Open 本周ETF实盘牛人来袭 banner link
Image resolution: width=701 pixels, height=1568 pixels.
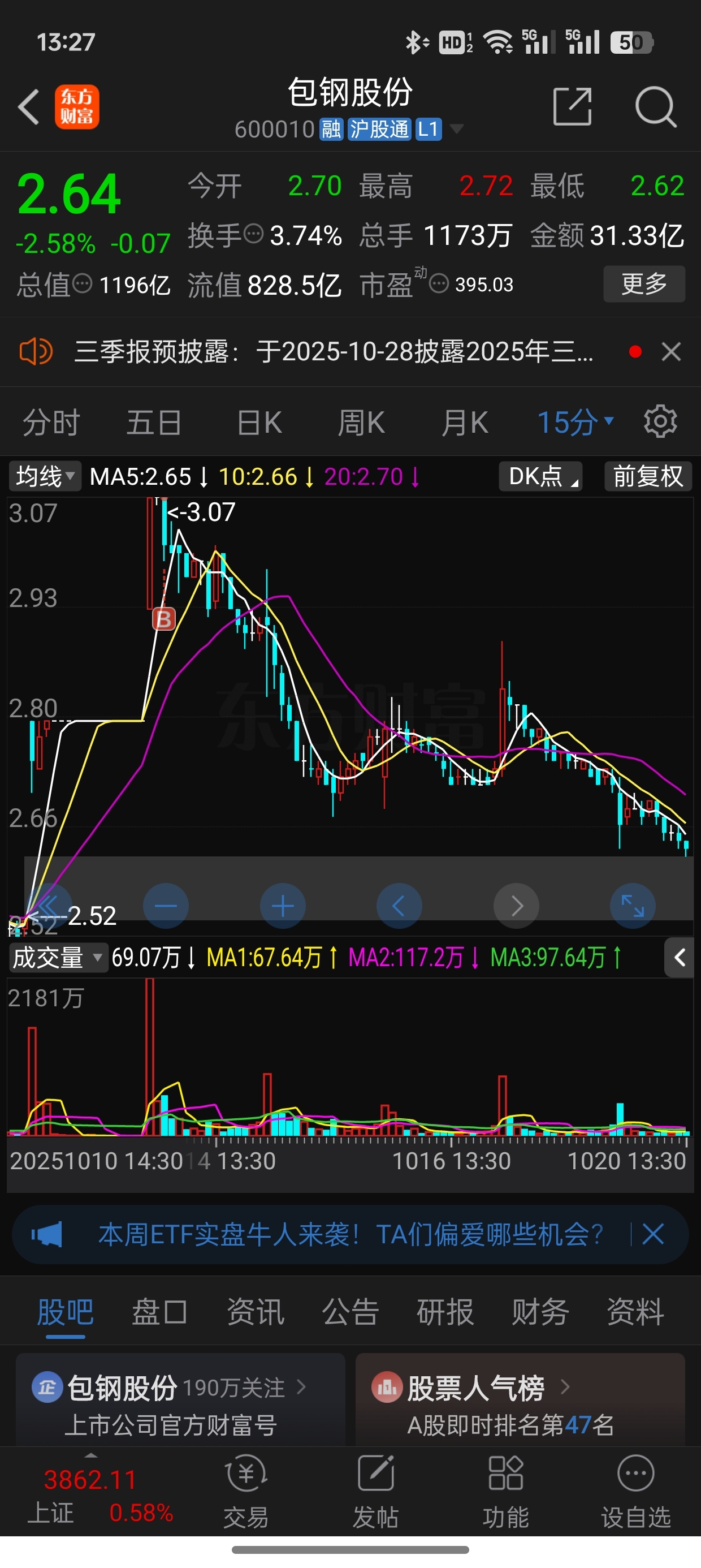[351, 1234]
